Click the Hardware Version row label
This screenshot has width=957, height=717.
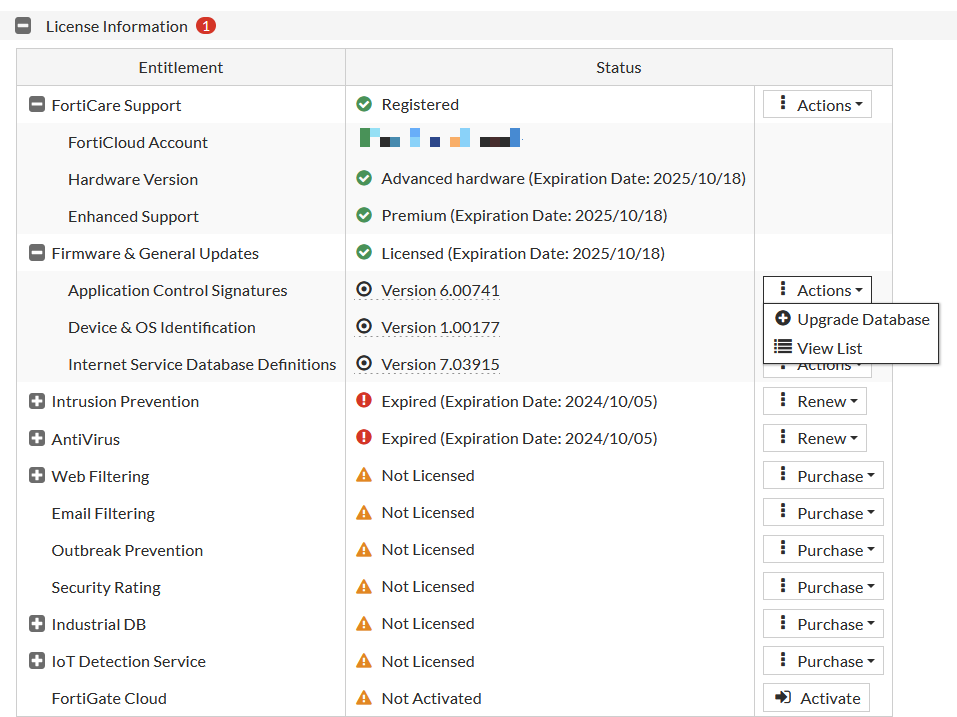133,179
